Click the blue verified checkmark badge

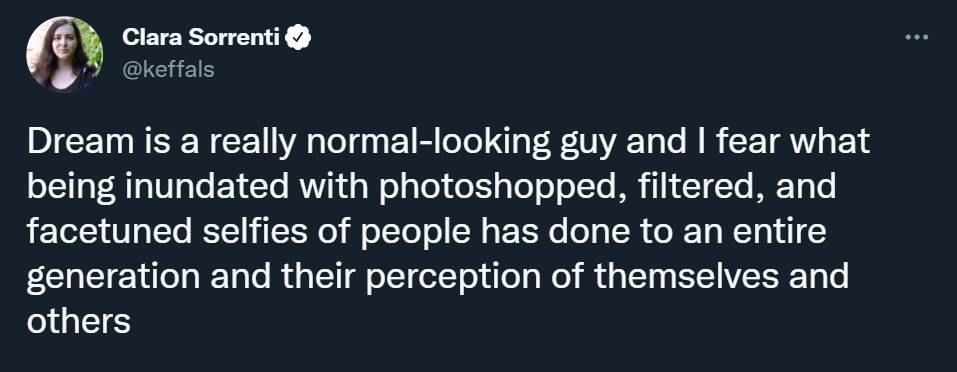click(298, 38)
